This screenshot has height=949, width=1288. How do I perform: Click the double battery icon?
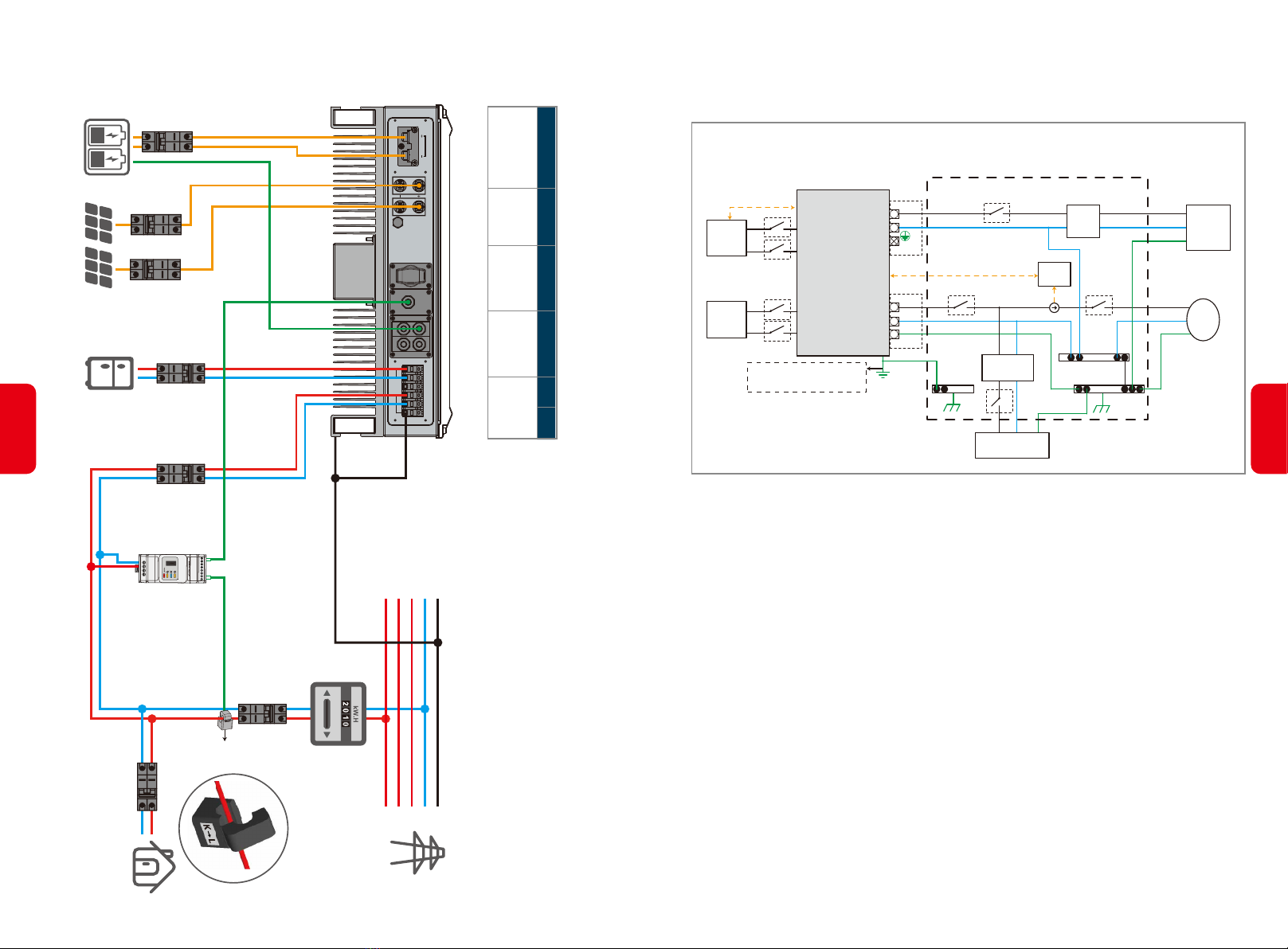(107, 147)
